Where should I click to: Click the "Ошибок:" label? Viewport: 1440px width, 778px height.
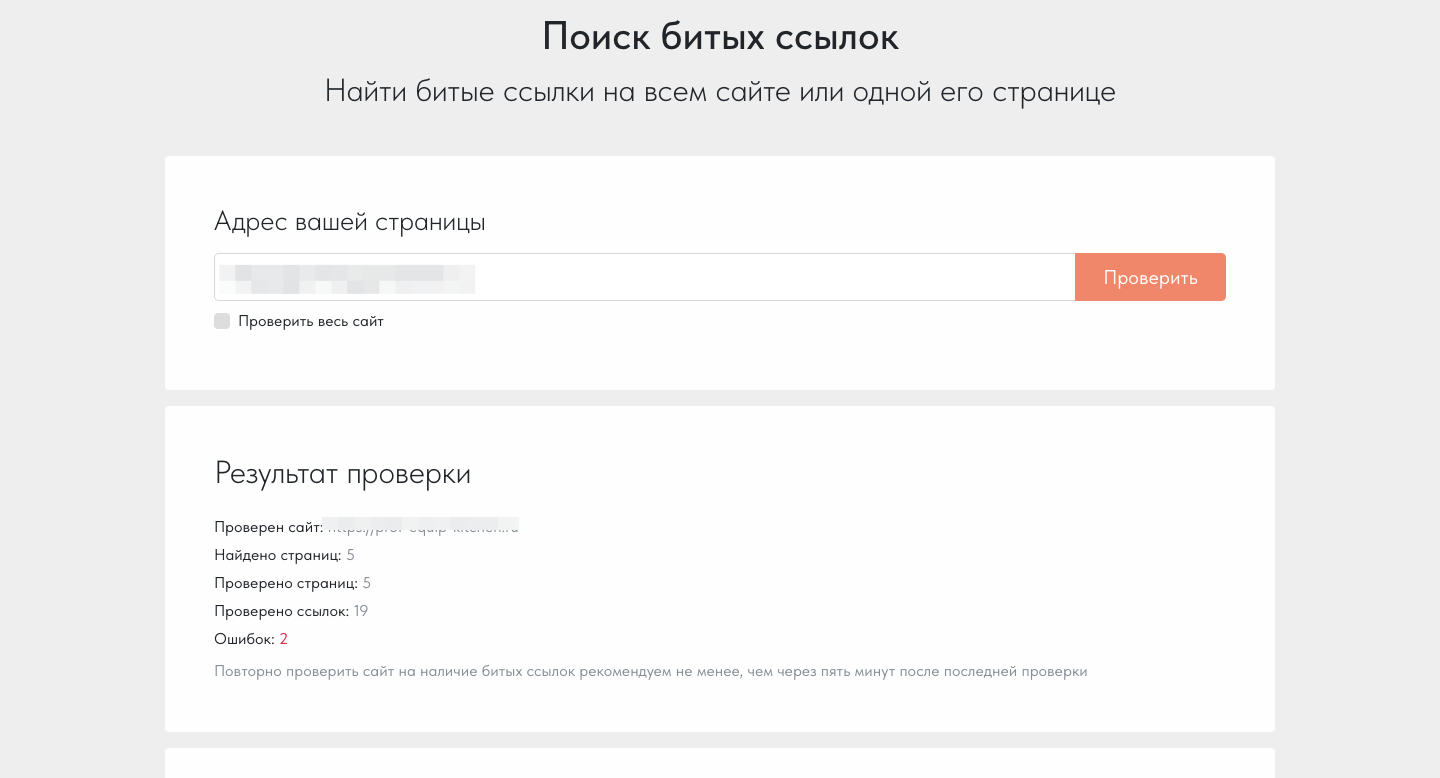pos(243,638)
